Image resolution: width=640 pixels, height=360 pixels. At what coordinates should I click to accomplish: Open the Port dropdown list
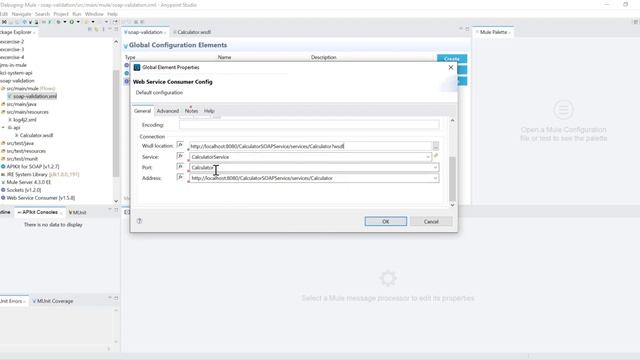point(435,168)
